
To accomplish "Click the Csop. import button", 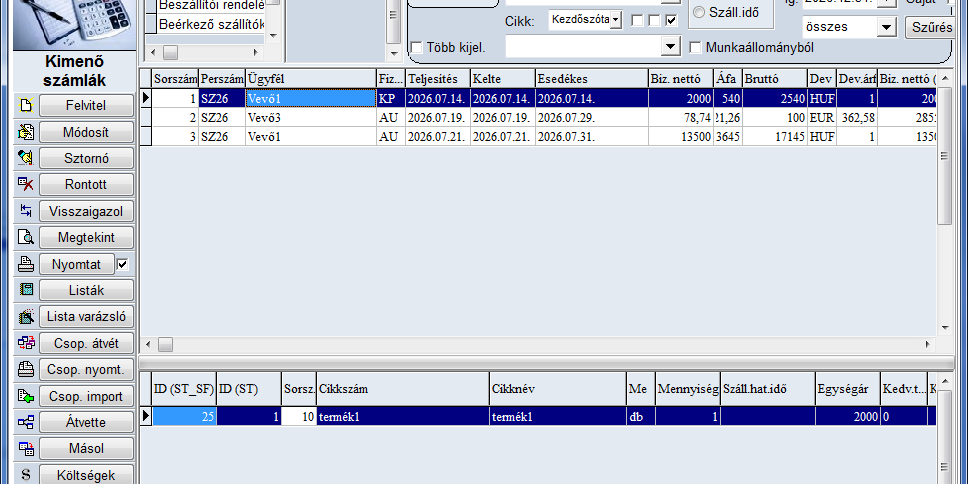I will click(x=86, y=396).
